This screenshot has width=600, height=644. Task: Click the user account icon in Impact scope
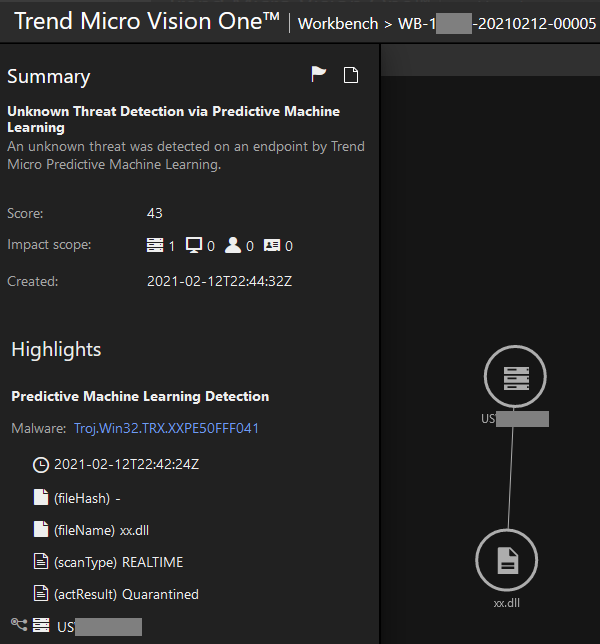coord(233,245)
